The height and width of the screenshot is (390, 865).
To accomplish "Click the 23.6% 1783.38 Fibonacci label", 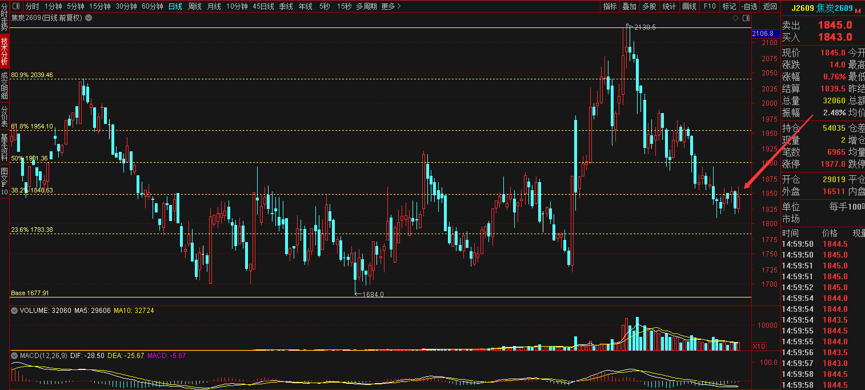I will click(32, 229).
